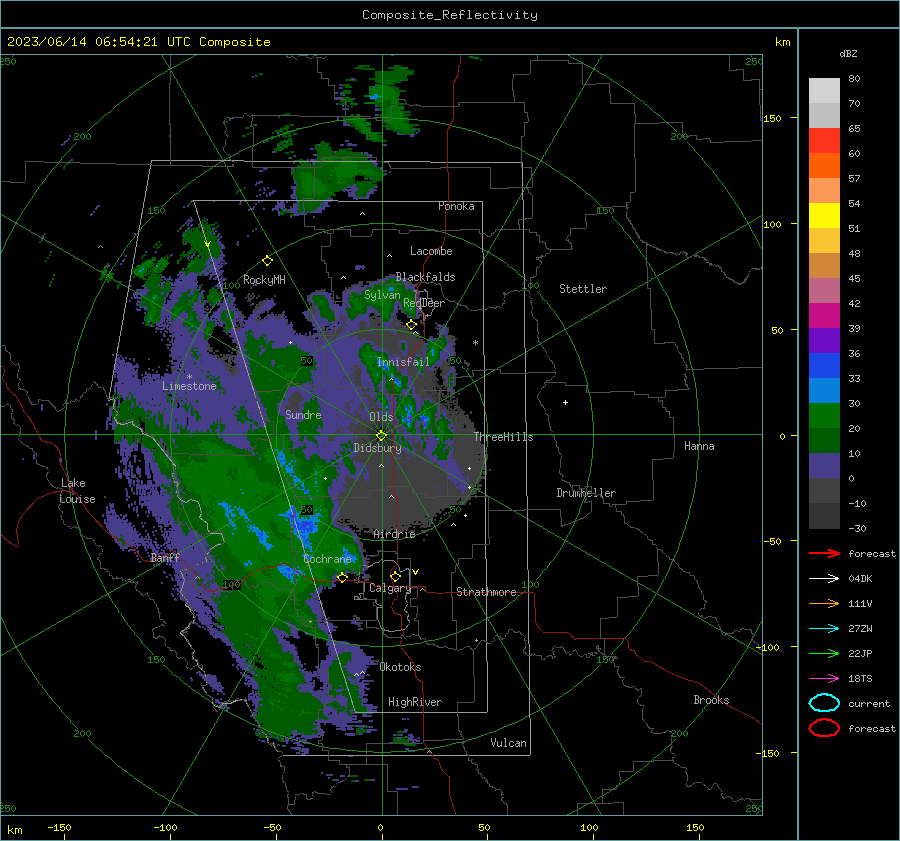Screen dimensions: 900x841
Task: Click the Lacombe label
Action: (431, 251)
